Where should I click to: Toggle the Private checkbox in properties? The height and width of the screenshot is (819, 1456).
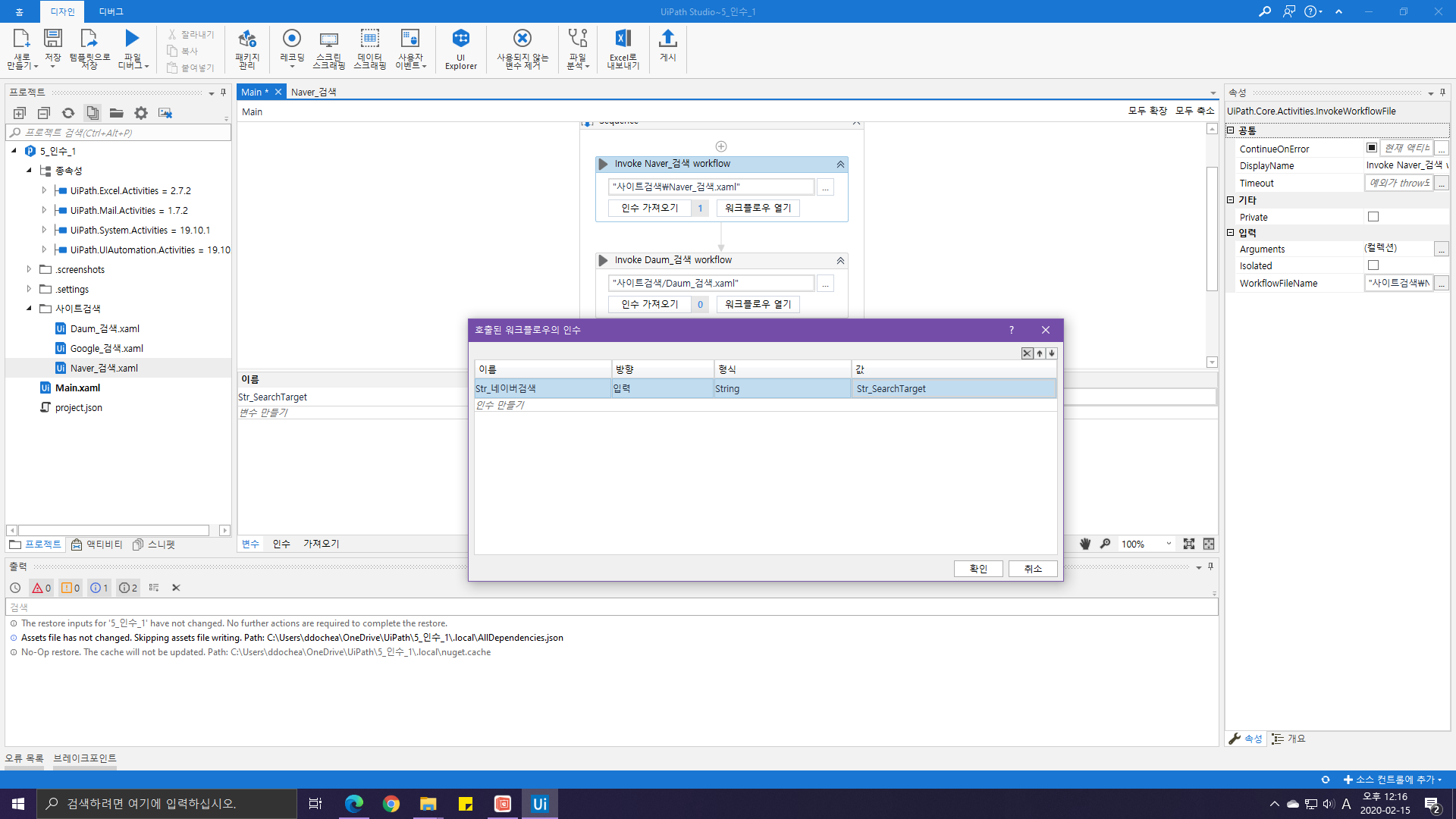tap(1373, 217)
